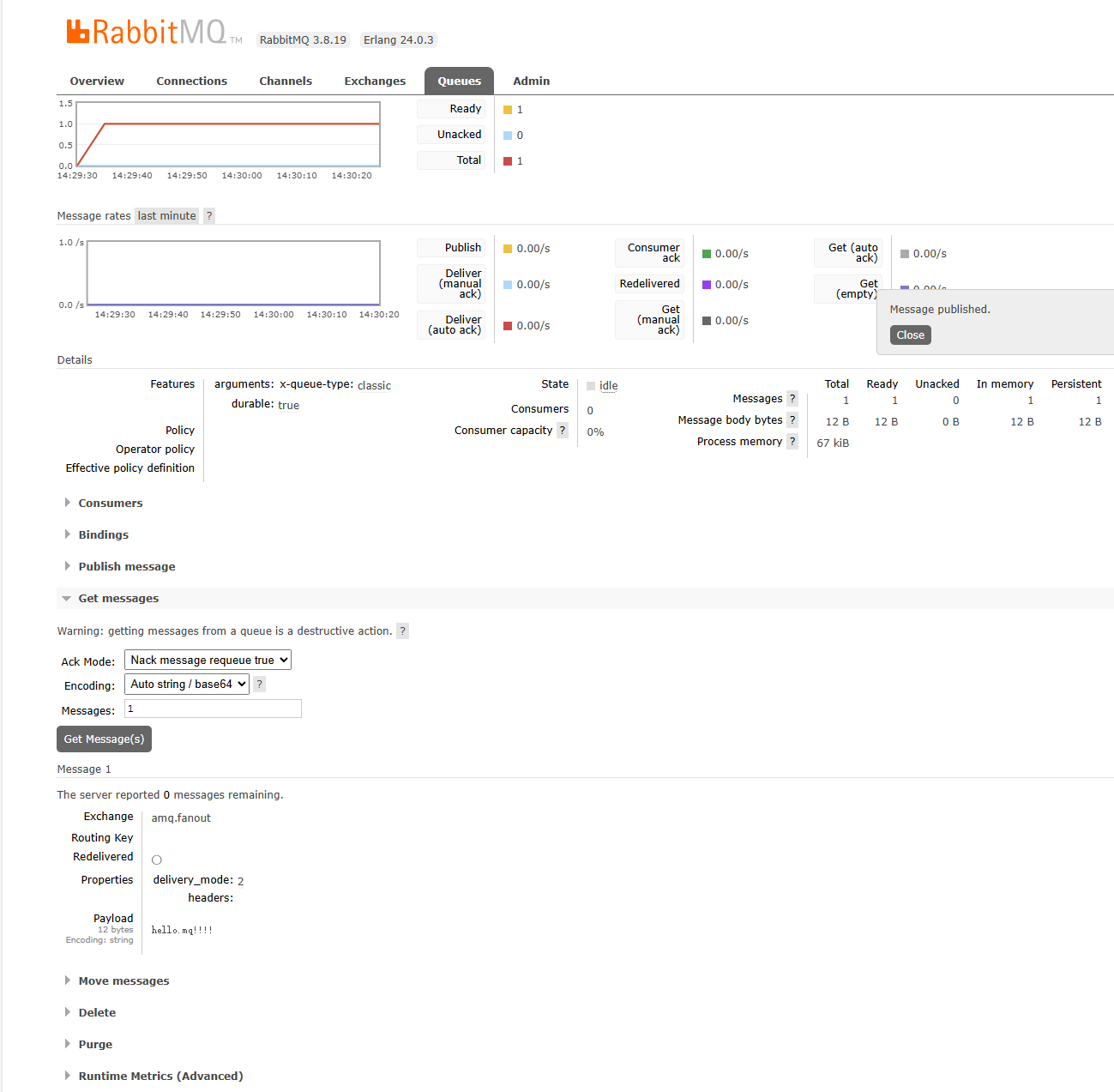Open help icon beside Process memory
This screenshot has width=1114, height=1092.
pos(792,442)
